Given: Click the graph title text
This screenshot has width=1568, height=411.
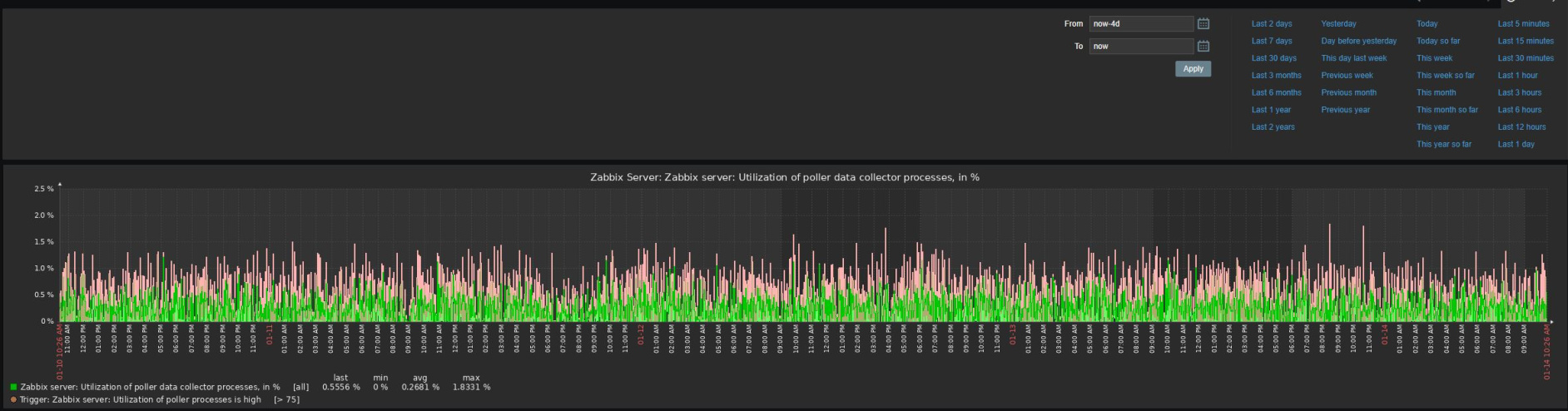Looking at the screenshot, I should point(784,177).
